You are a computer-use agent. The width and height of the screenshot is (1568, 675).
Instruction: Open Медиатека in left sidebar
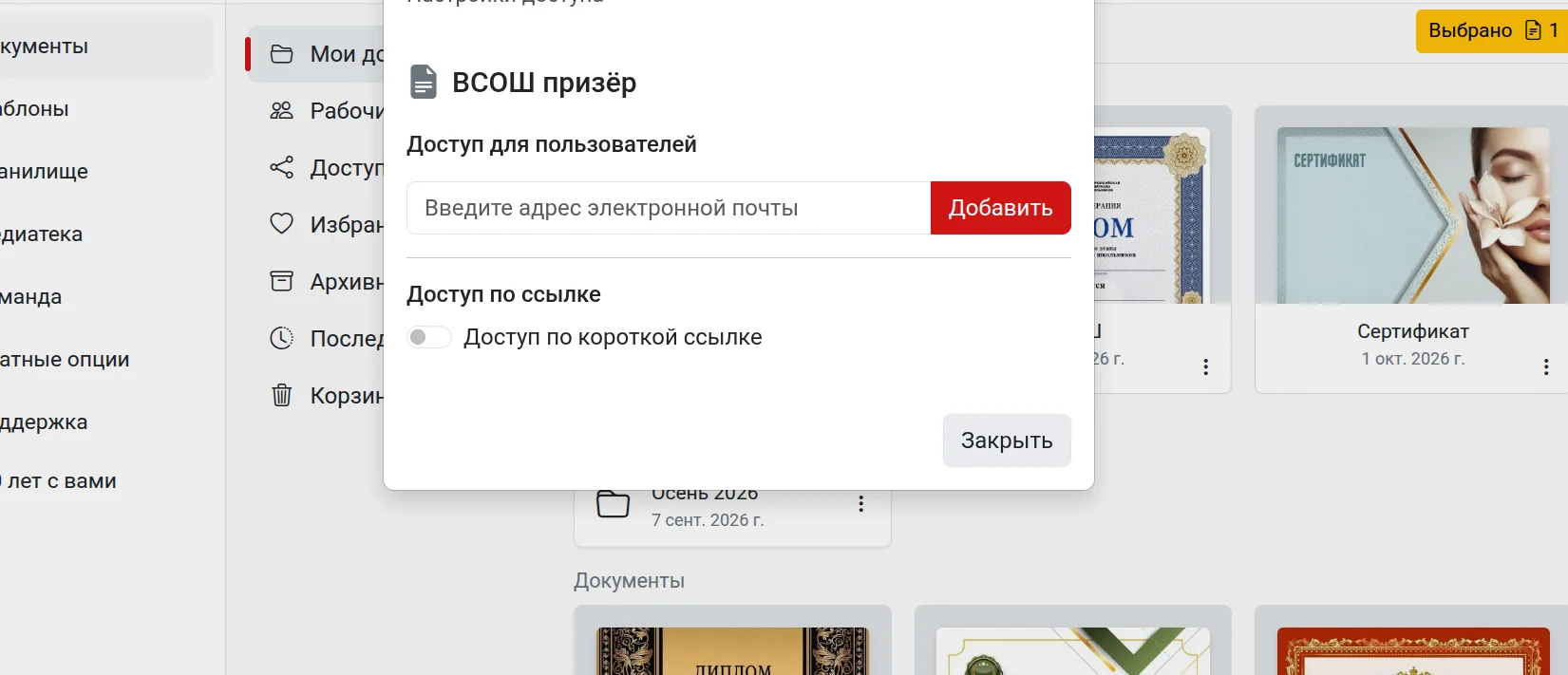(x=42, y=234)
